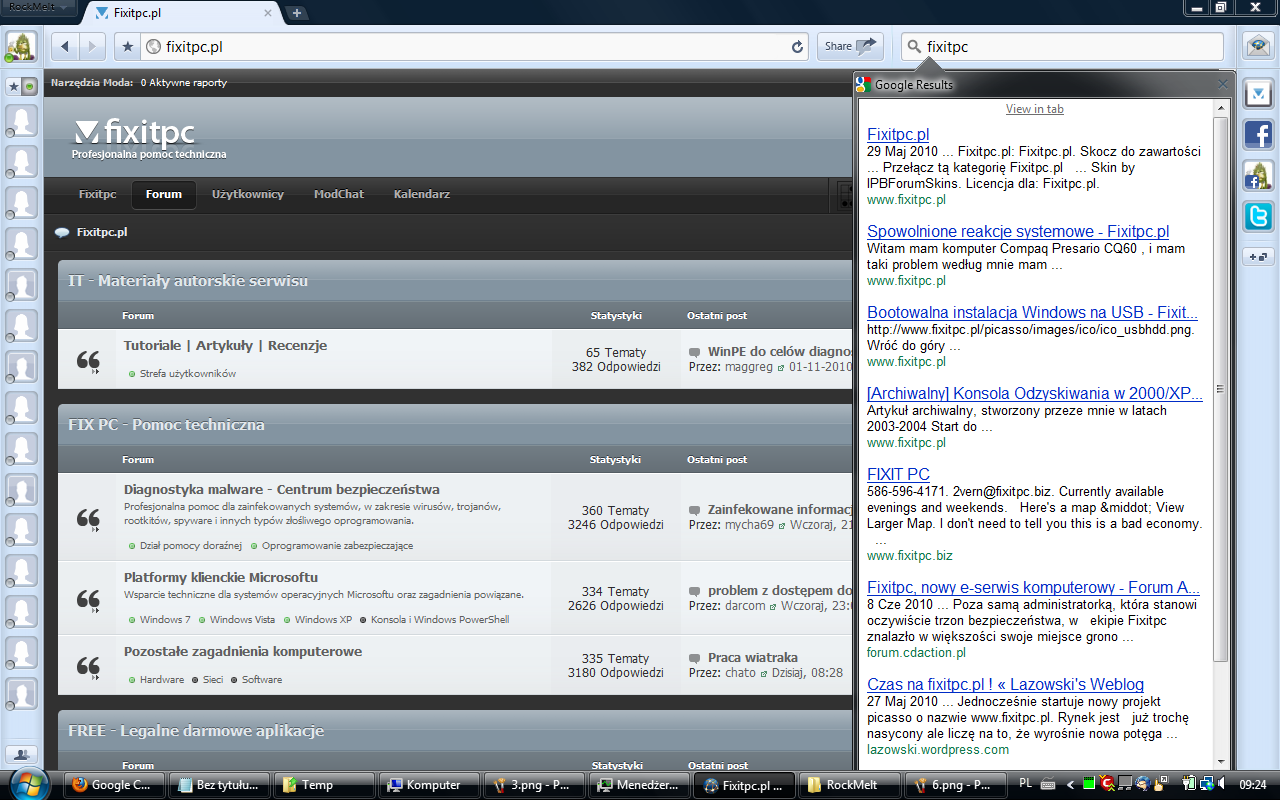Image resolution: width=1280 pixels, height=800 pixels.
Task: Open the Użytkownicy navigation tab
Action: pos(248,194)
